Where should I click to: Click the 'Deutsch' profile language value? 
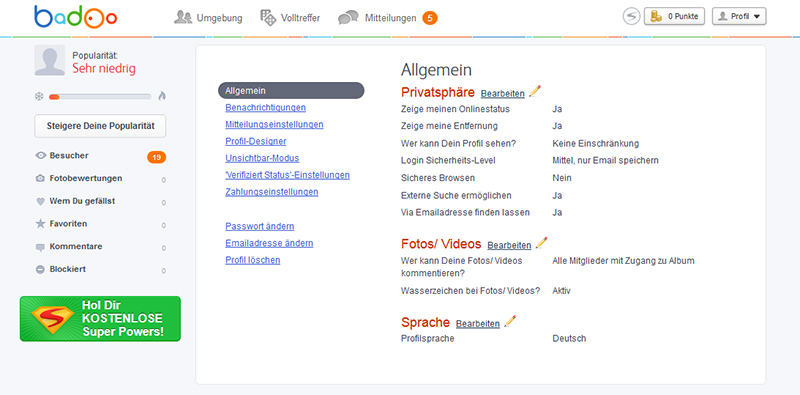569,338
